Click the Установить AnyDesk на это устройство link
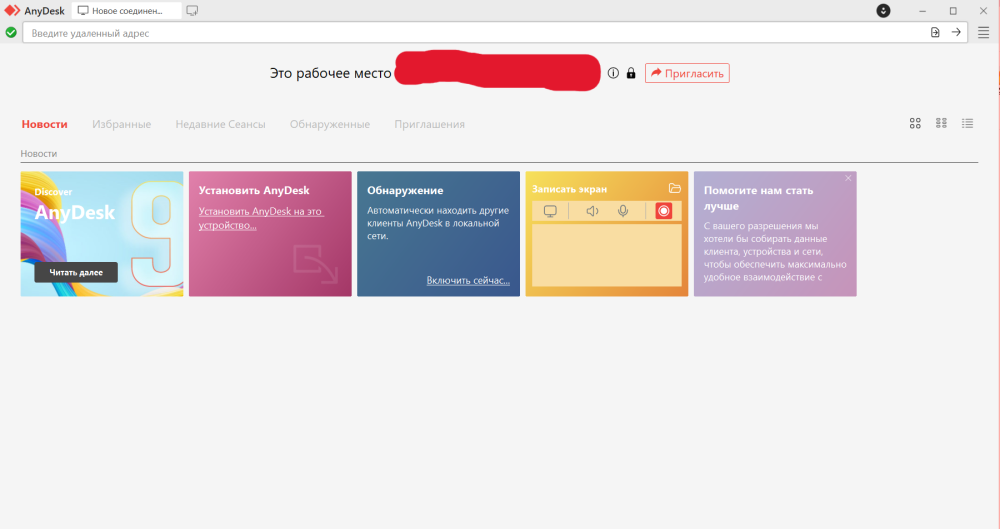 [x=261, y=218]
